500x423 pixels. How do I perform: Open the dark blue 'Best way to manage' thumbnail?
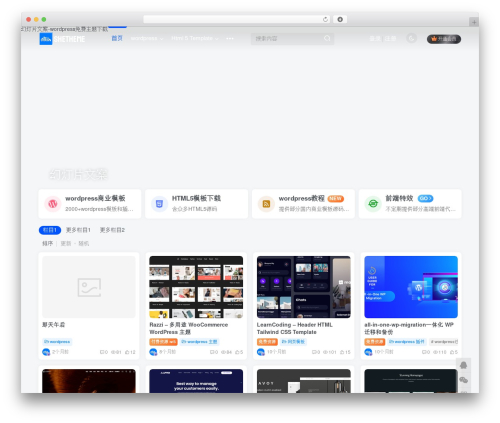tap(196, 381)
